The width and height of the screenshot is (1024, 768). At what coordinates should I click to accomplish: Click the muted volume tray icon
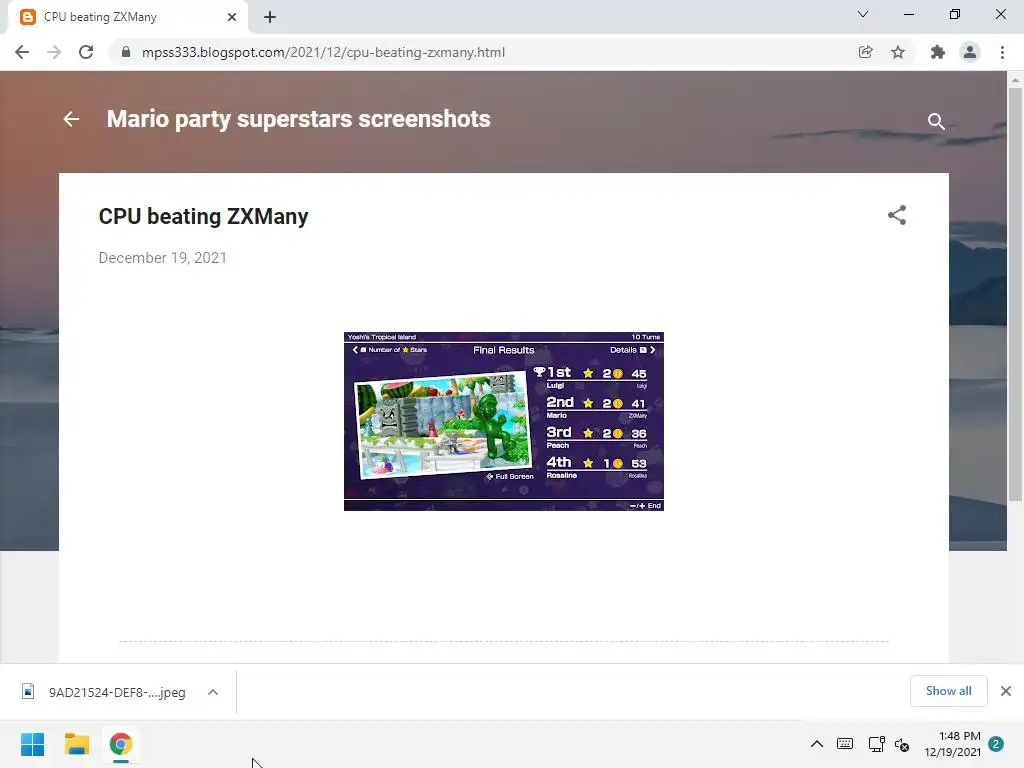click(902, 744)
